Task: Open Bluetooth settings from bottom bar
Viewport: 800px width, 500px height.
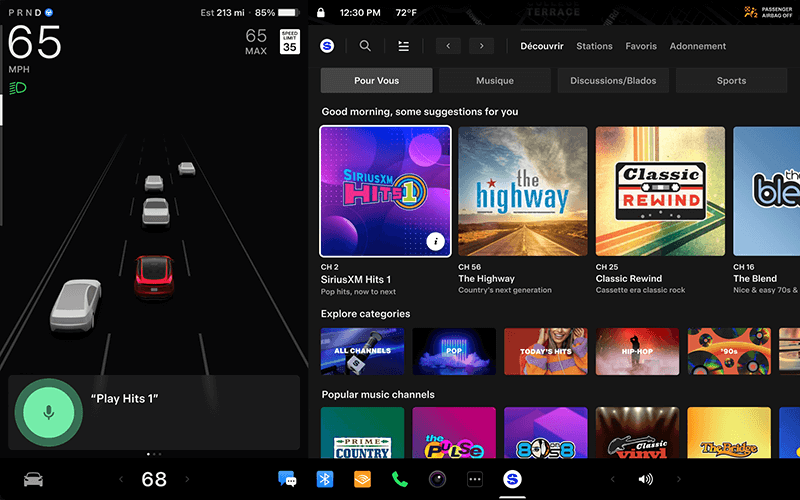Action: click(x=324, y=480)
